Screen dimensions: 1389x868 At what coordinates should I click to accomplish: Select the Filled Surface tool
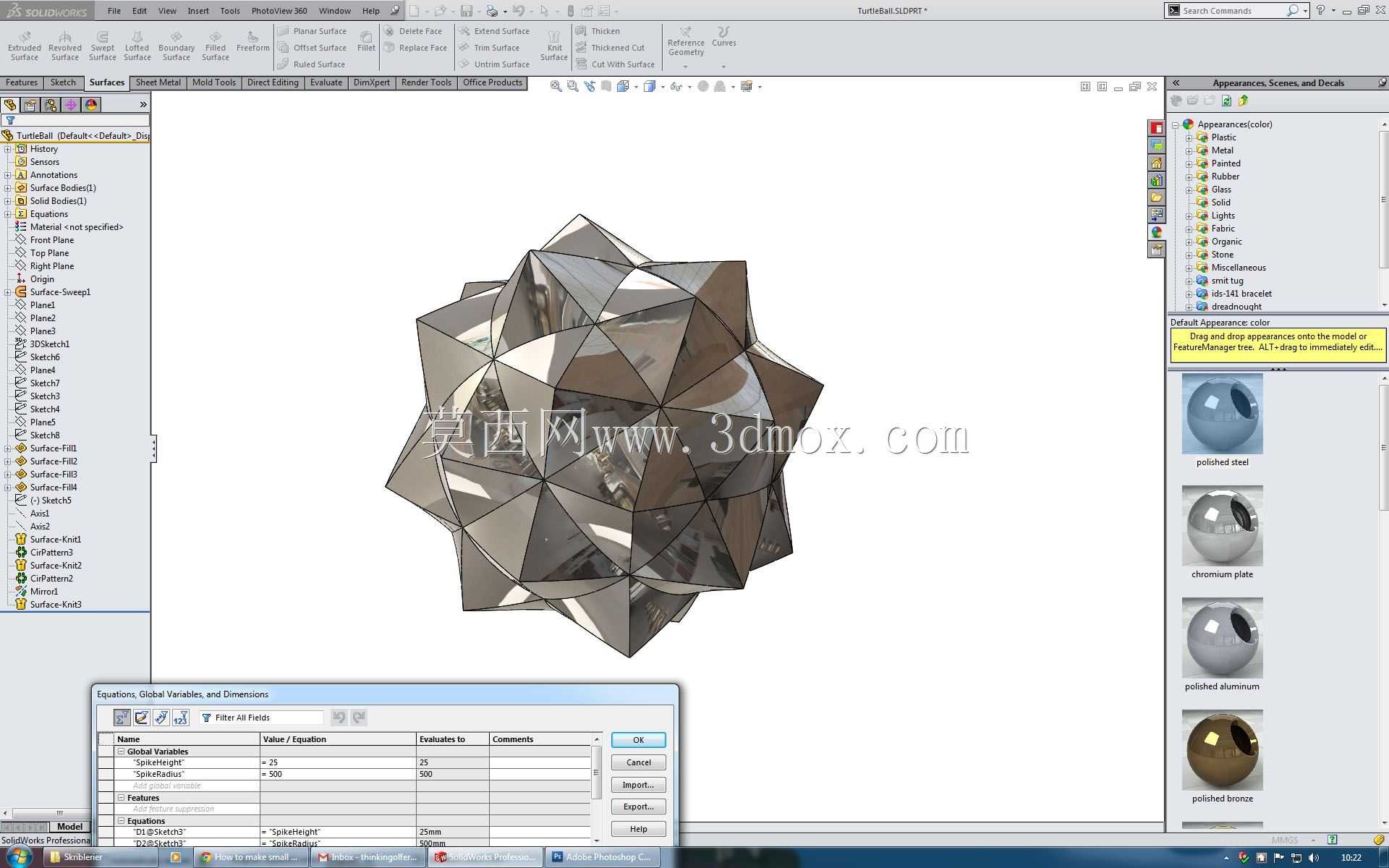[216, 46]
